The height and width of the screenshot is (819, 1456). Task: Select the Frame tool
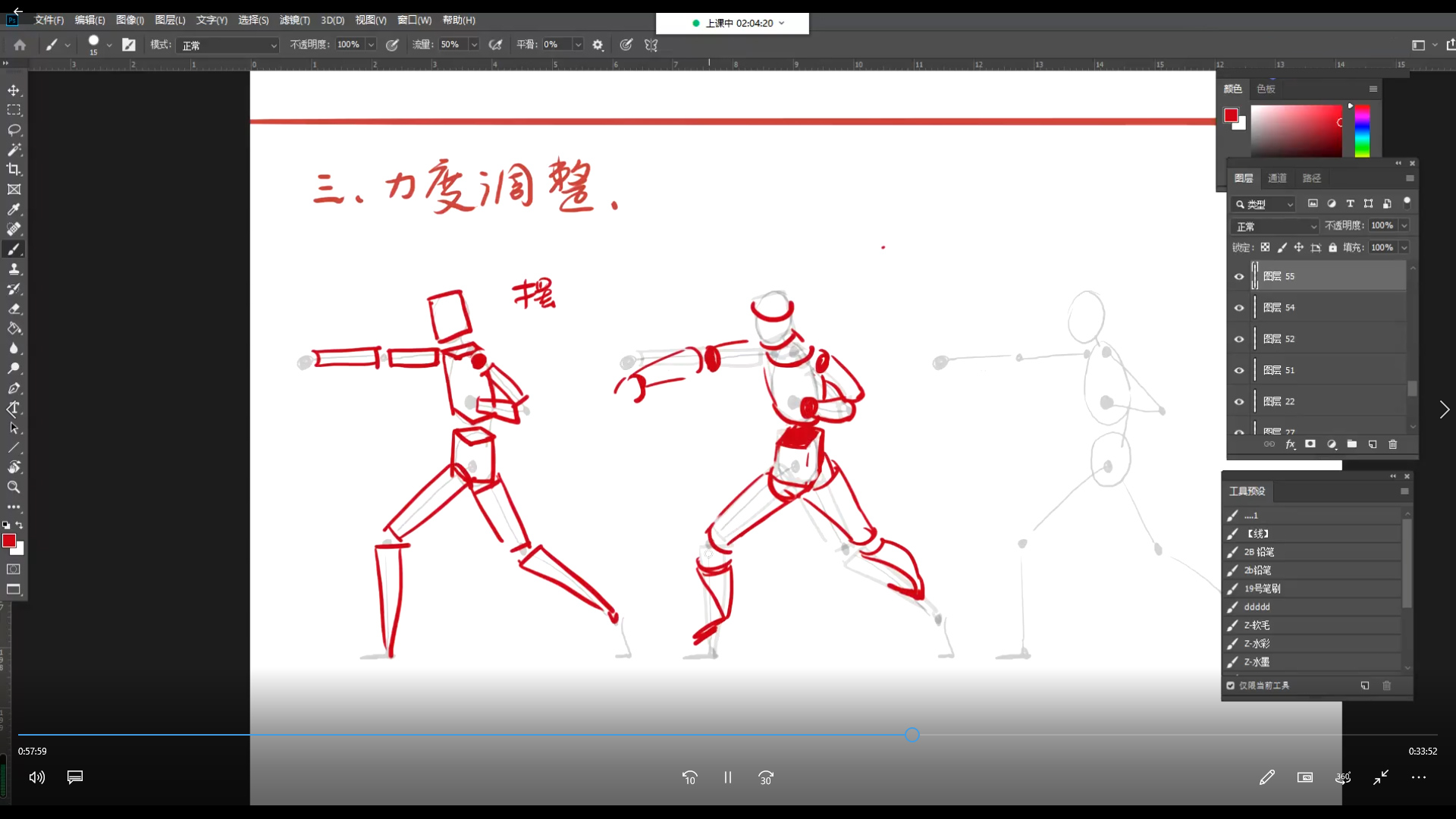click(14, 190)
